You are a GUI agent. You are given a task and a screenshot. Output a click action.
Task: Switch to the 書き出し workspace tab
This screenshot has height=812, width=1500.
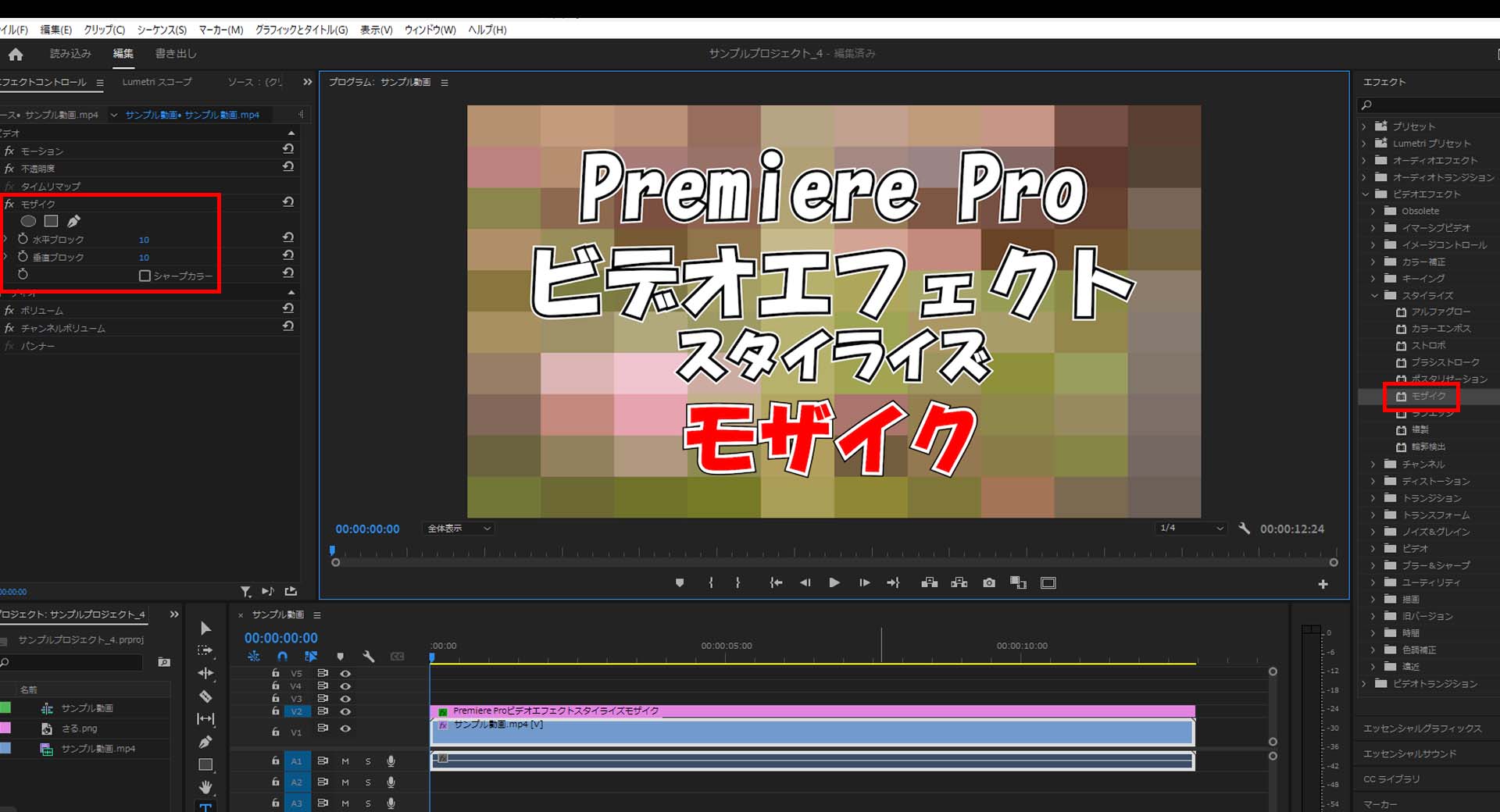[x=176, y=54]
